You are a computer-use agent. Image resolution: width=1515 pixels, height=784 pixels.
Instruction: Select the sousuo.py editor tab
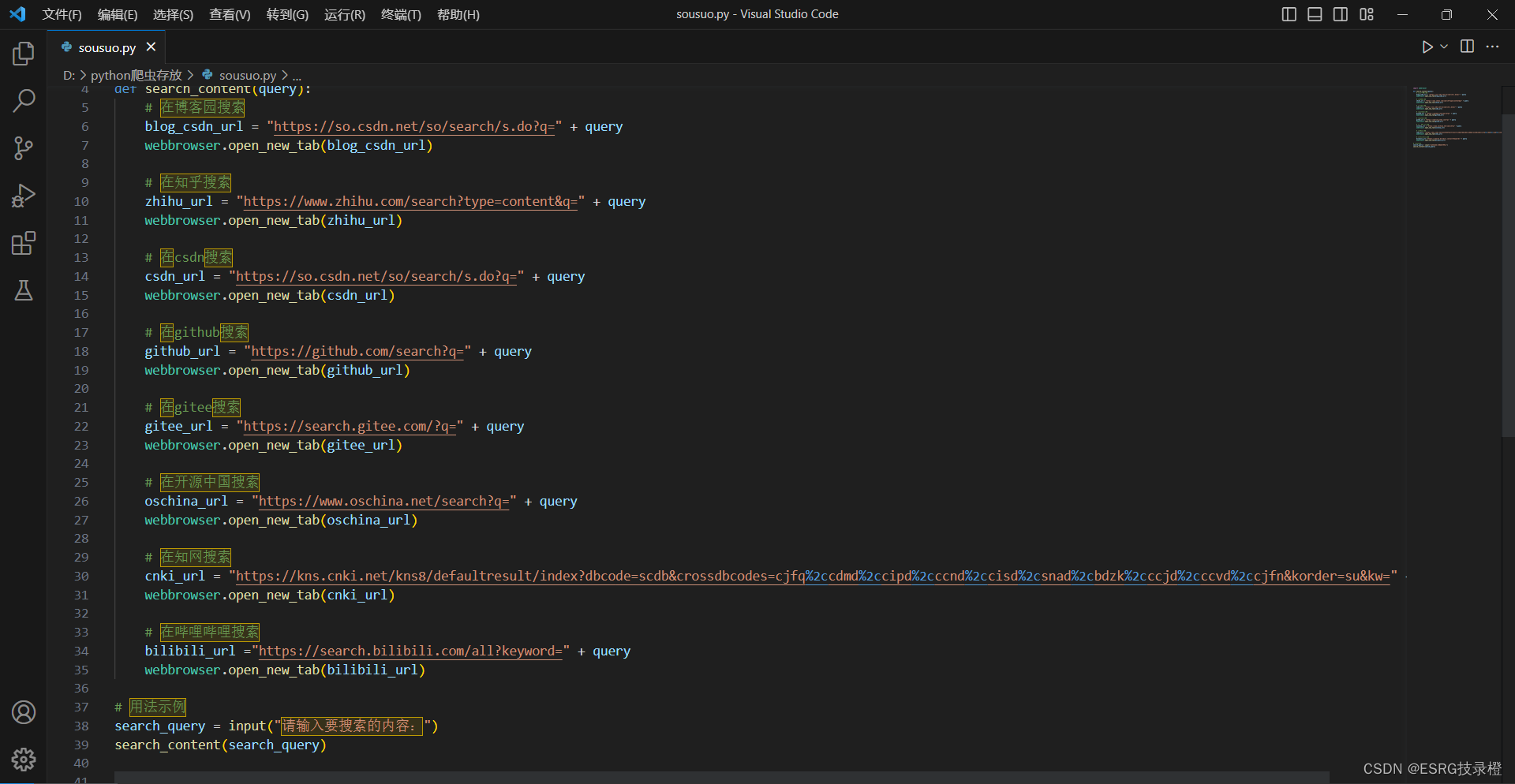107,47
